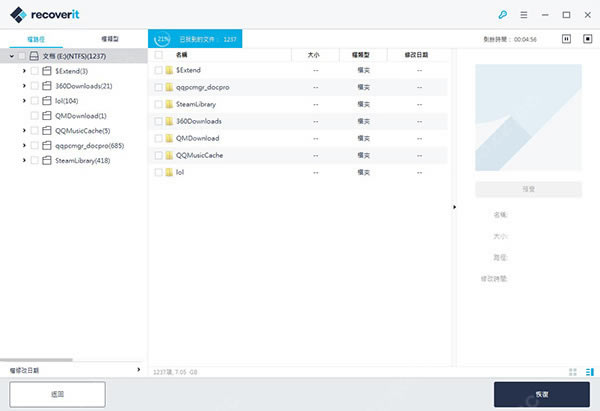The width and height of the screenshot is (600, 411).
Task: Pause the scan in progress
Action: pos(566,39)
